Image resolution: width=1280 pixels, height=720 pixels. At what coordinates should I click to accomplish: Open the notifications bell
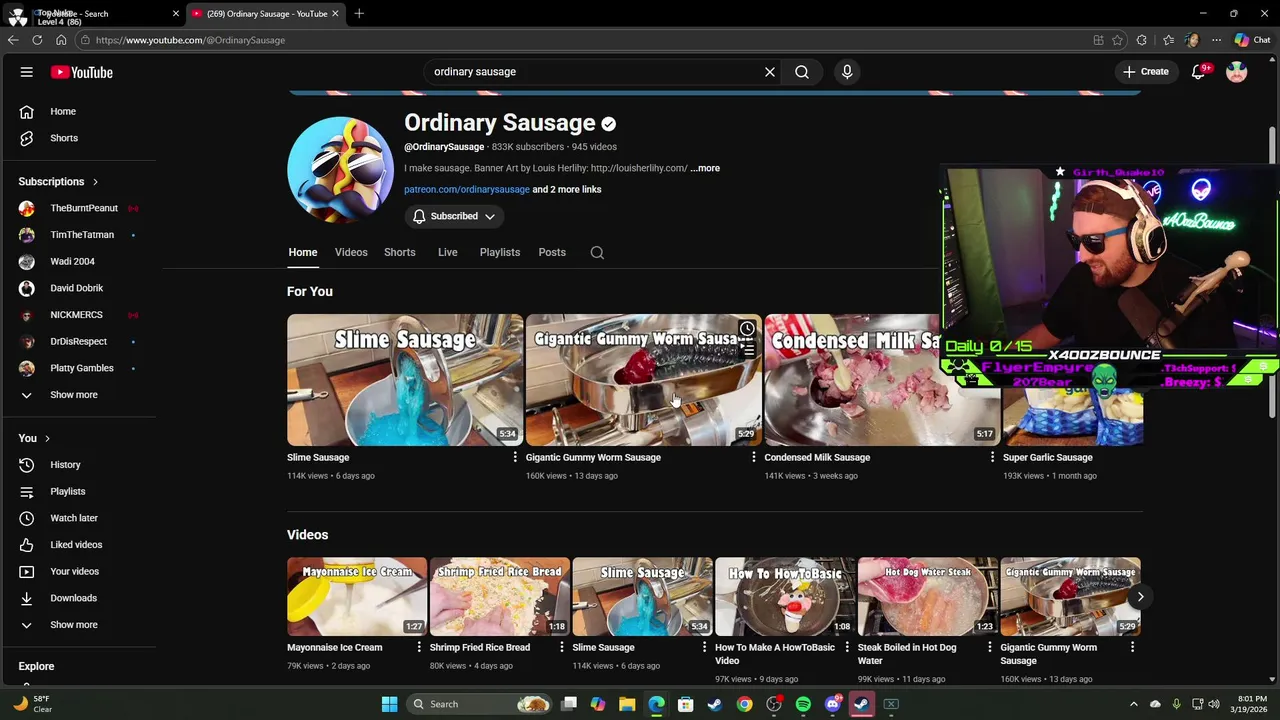click(x=1199, y=72)
